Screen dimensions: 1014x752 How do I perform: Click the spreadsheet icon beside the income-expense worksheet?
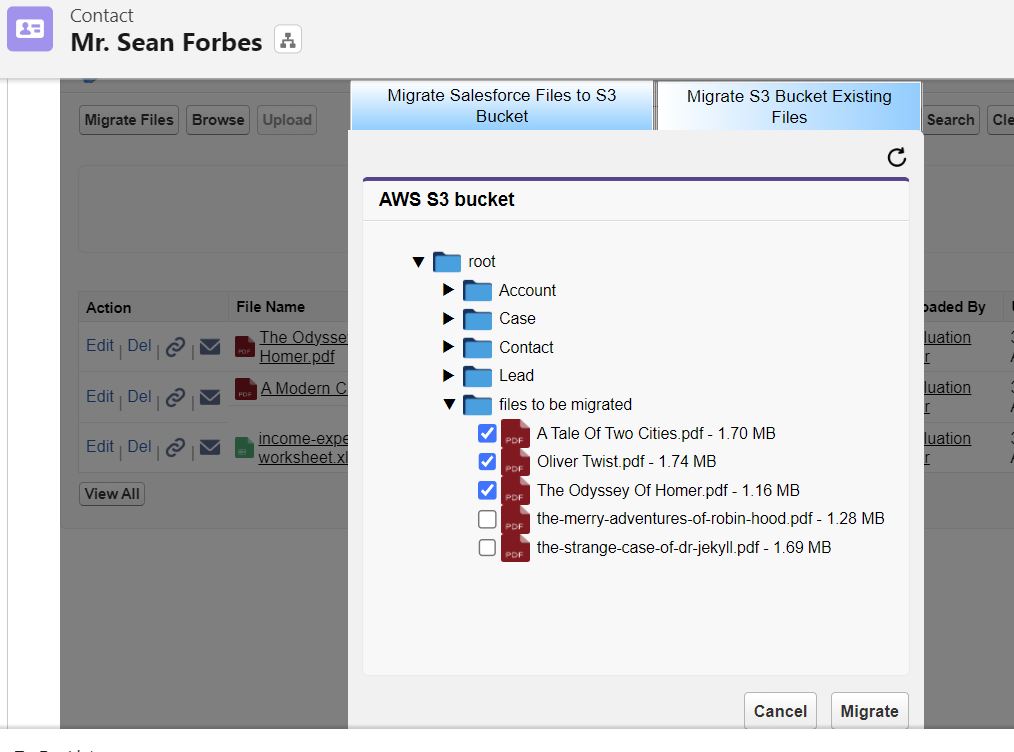[x=244, y=447]
